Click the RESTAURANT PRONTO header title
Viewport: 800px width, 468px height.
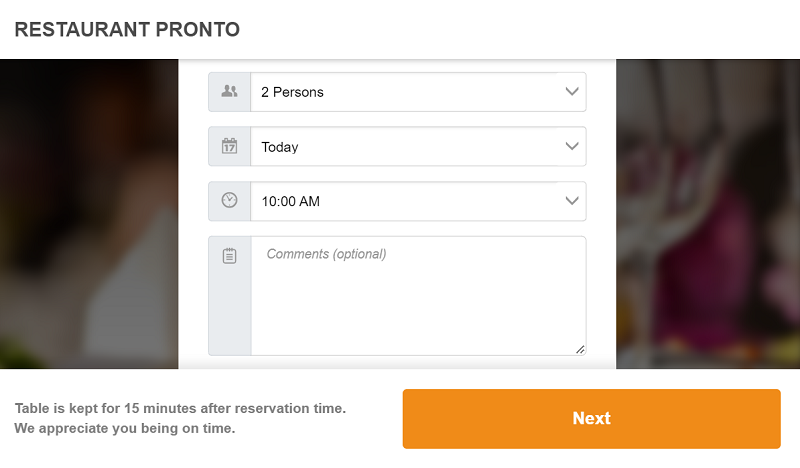(x=127, y=29)
